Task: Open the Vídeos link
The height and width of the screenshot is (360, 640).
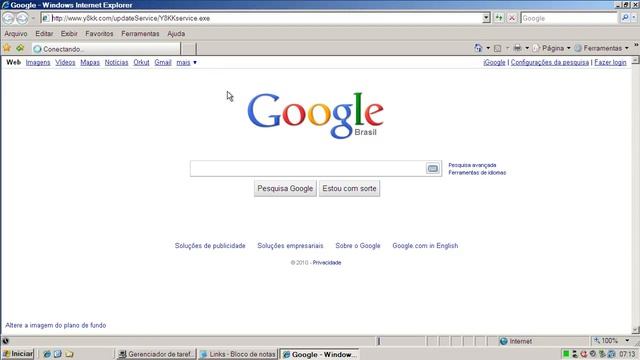Action: (x=65, y=62)
